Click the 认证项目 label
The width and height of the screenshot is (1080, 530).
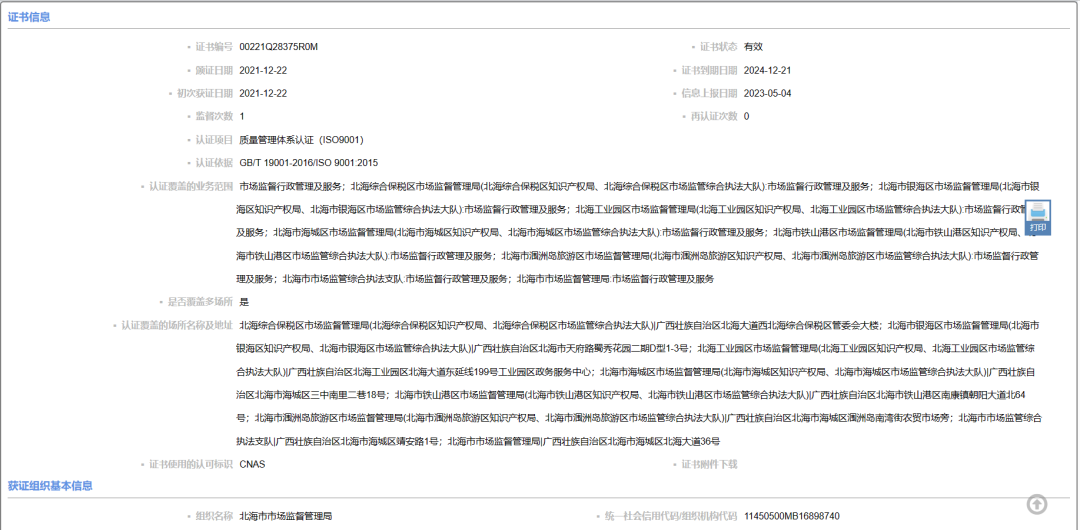pos(214,140)
